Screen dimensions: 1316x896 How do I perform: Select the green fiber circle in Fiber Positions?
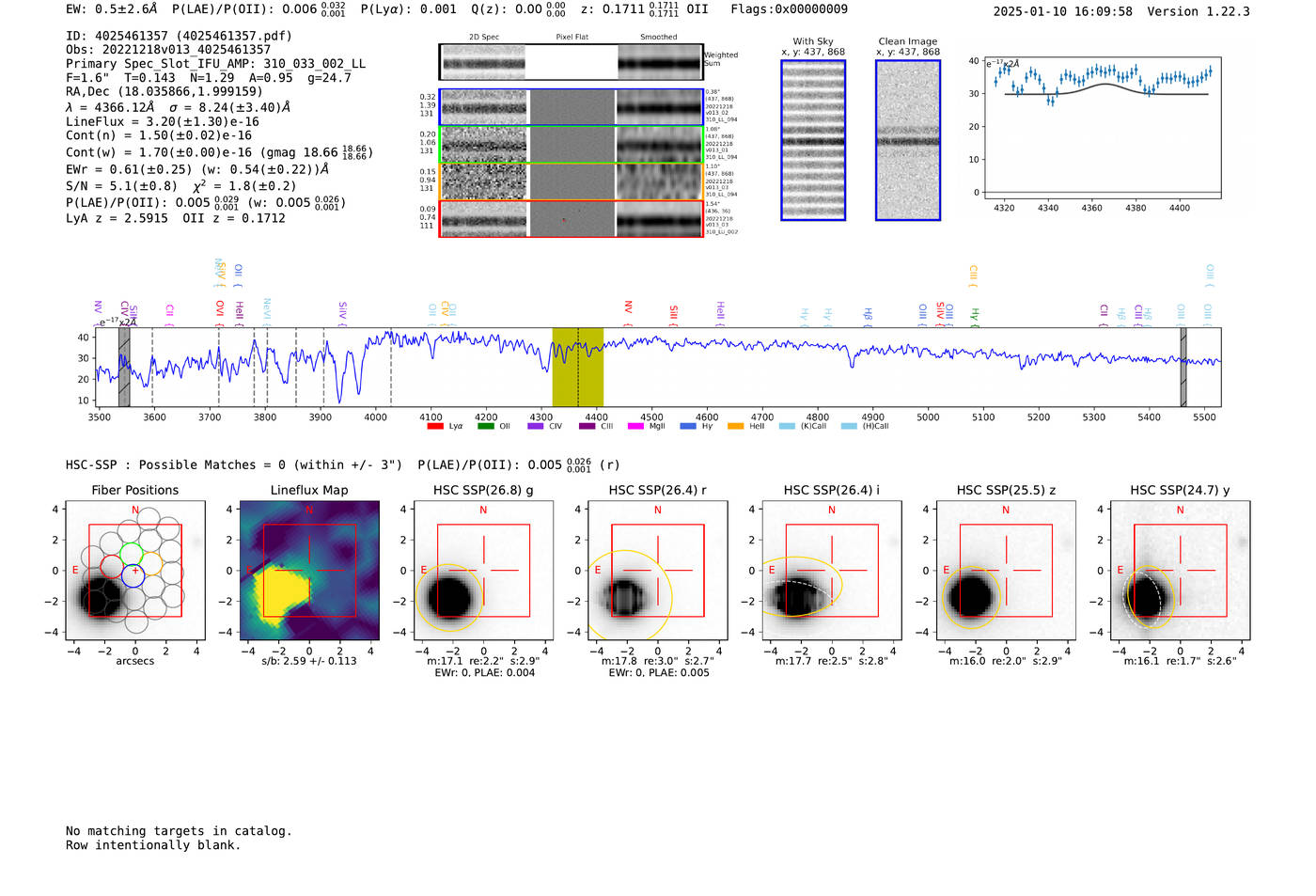[131, 554]
